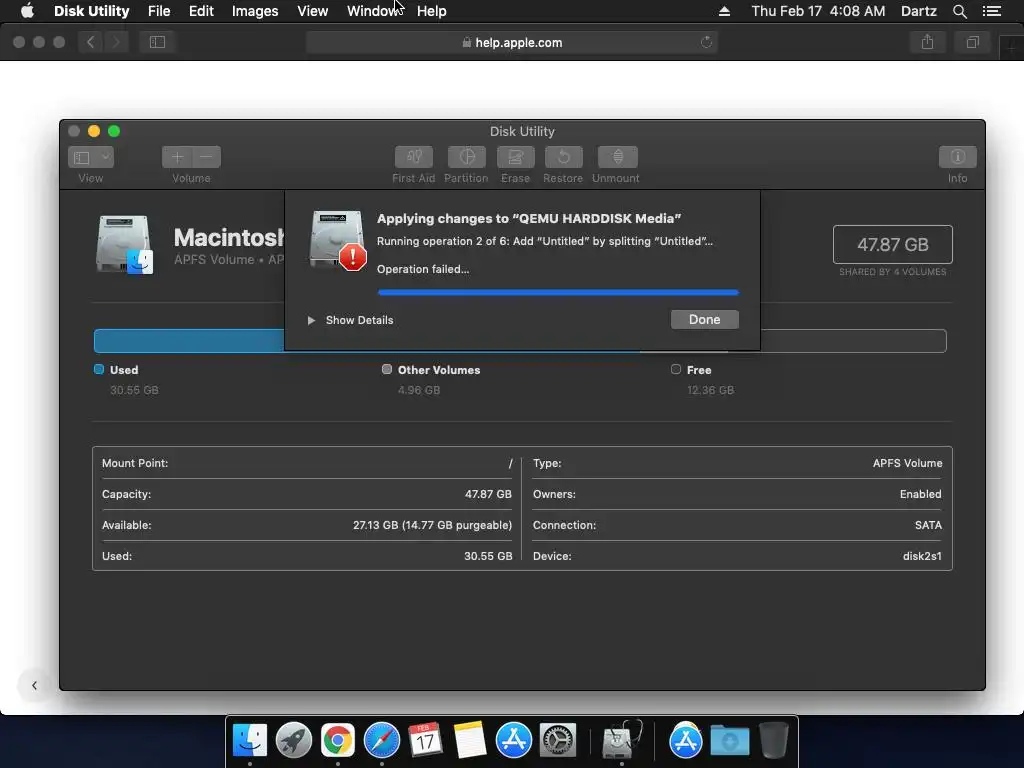Open Spotlight search icon
Screen dimensions: 1024x768
coord(959,11)
